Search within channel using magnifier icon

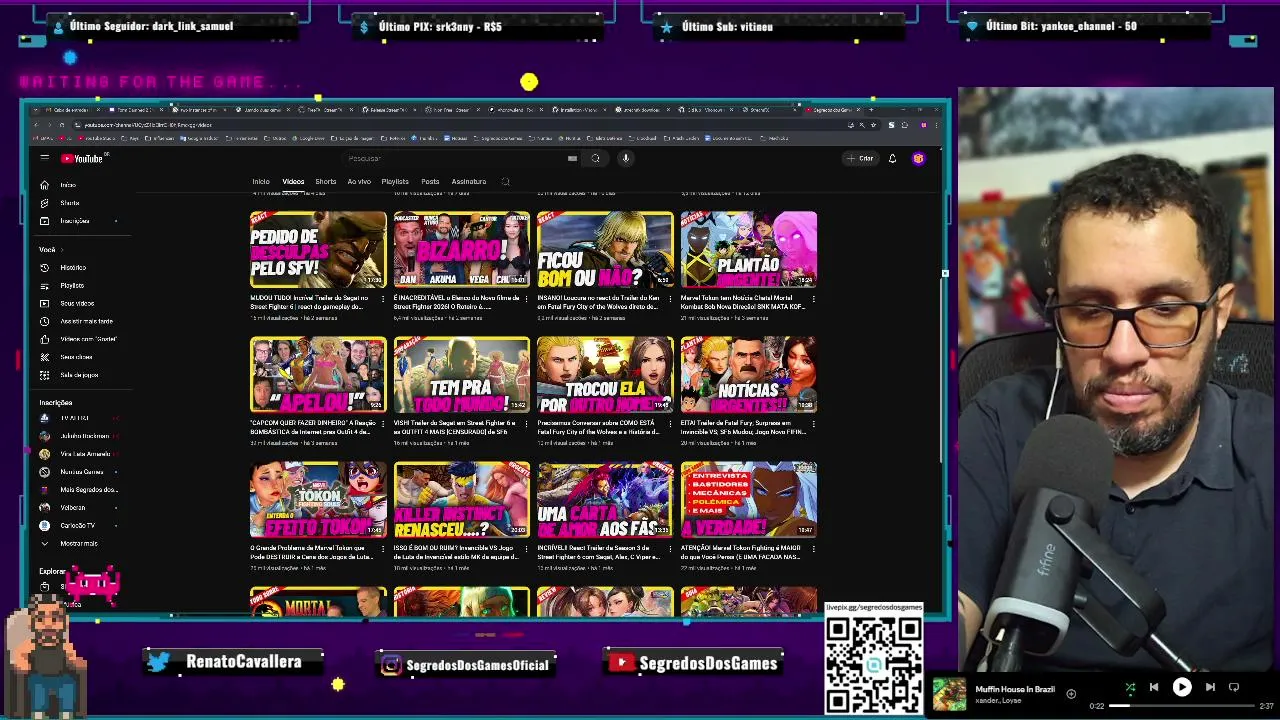(505, 182)
